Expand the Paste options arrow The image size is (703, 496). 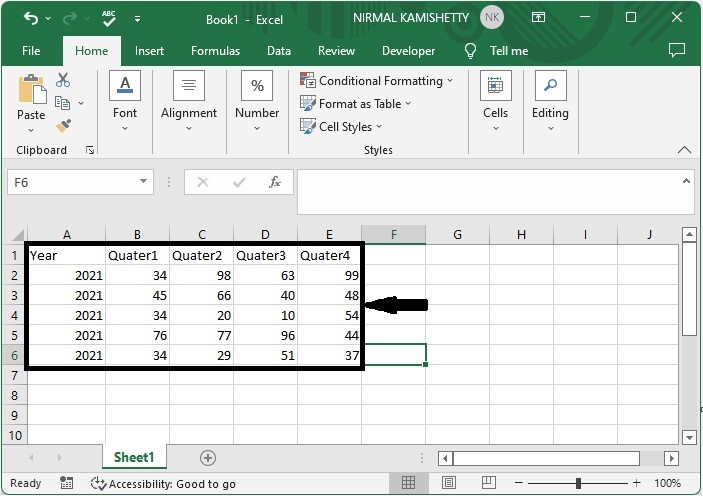click(31, 130)
